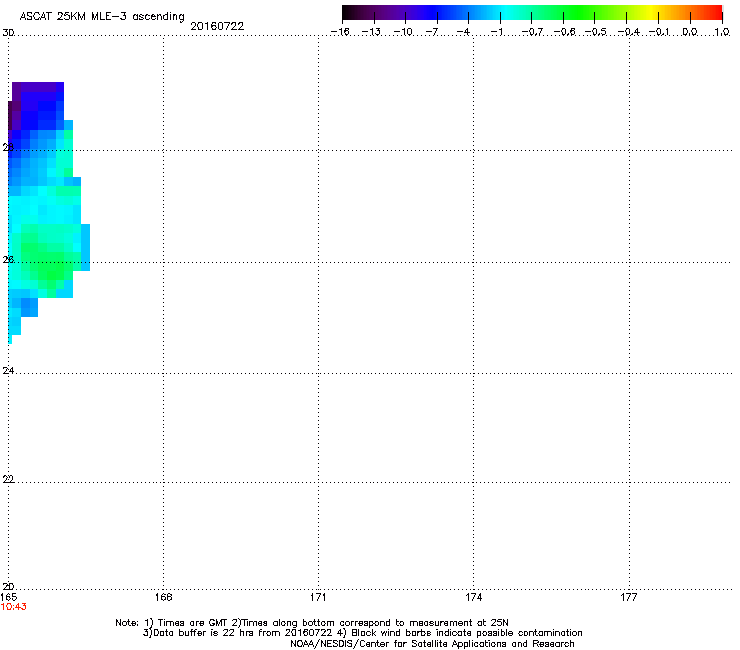The height and width of the screenshot is (650, 740).
Task: Click the longitude label 177
Action: [629, 597]
